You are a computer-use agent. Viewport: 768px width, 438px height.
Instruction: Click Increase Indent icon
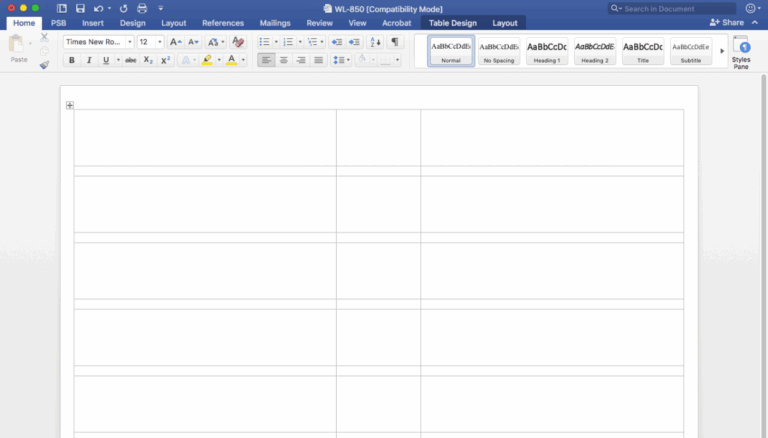click(x=354, y=42)
